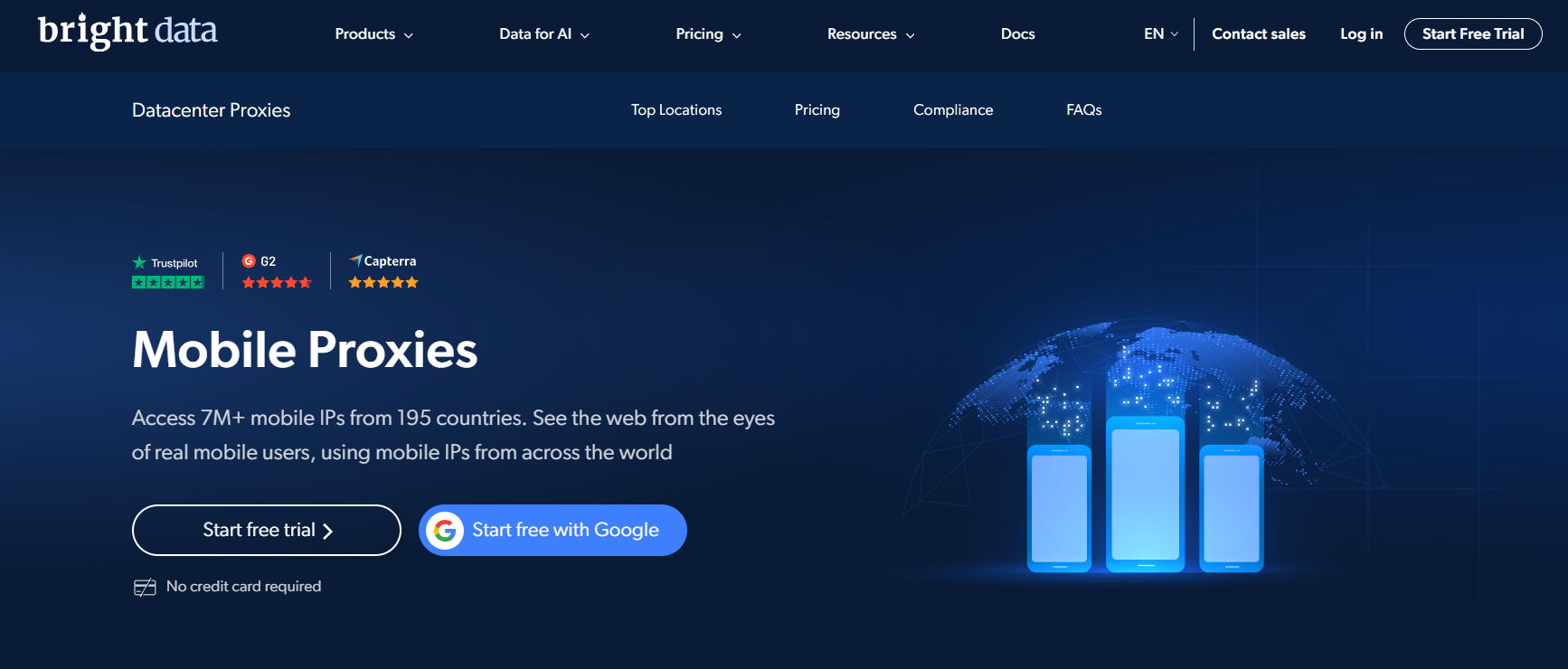View the Compliance section
The image size is (1568, 669).
(953, 109)
